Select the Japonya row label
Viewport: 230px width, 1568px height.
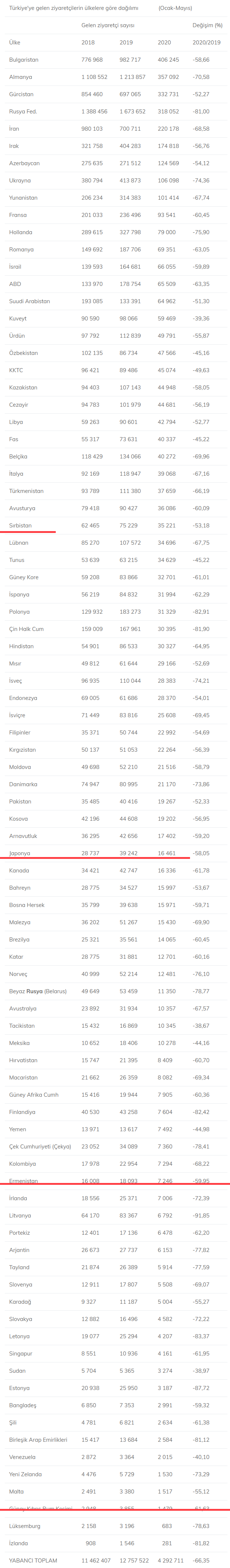pyautogui.click(x=19, y=853)
